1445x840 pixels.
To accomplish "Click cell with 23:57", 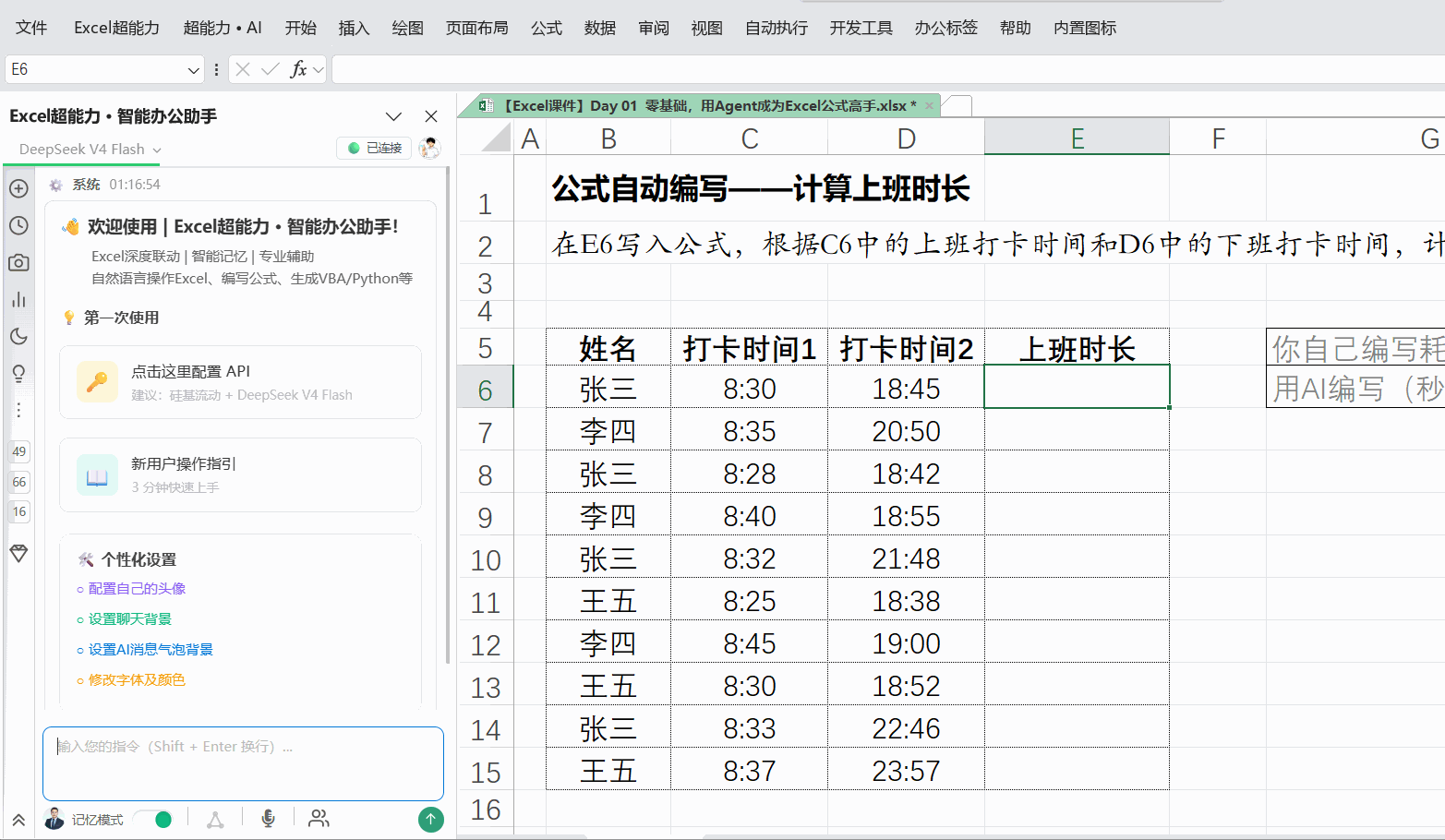I will pyautogui.click(x=906, y=771).
